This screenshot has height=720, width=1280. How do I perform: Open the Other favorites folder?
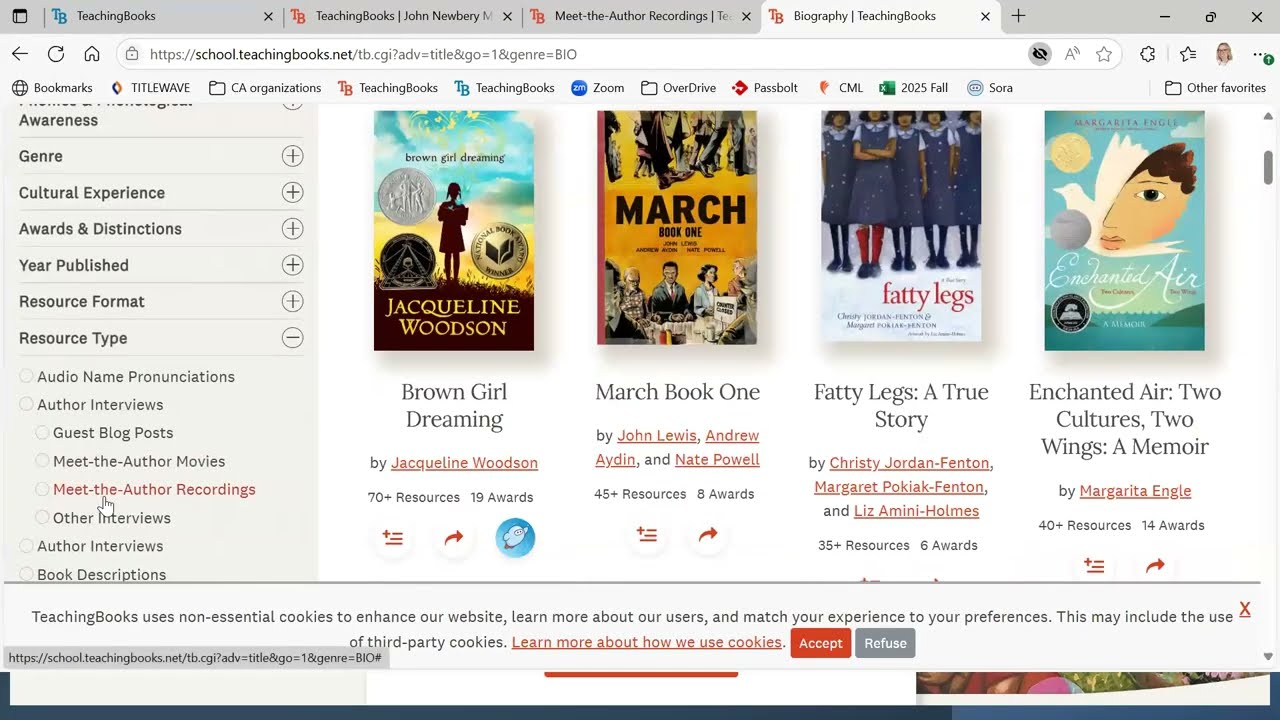[1215, 88]
